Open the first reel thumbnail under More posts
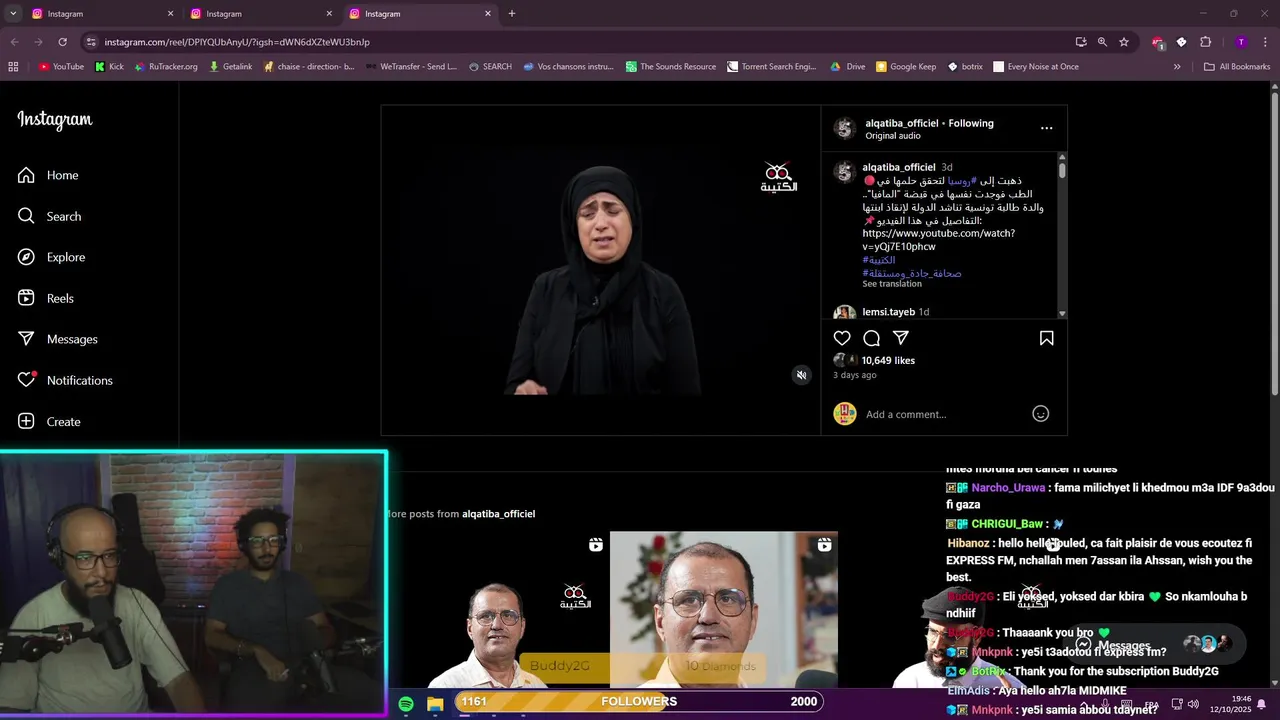The height and width of the screenshot is (720, 1280). pyautogui.click(x=495, y=610)
